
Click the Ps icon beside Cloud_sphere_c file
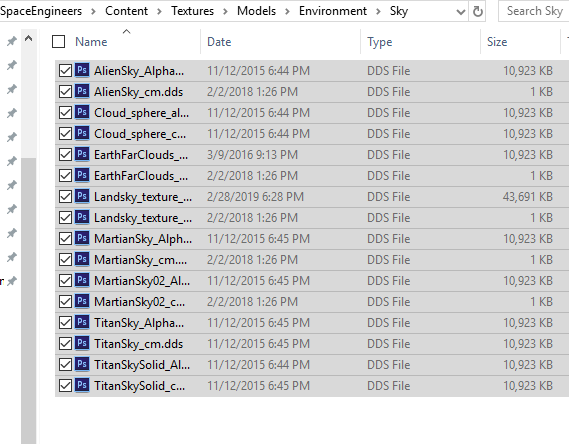tap(82, 133)
